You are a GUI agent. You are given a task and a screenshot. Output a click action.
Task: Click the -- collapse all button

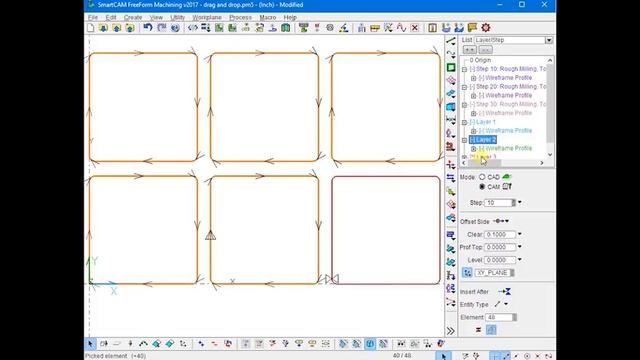point(485,50)
